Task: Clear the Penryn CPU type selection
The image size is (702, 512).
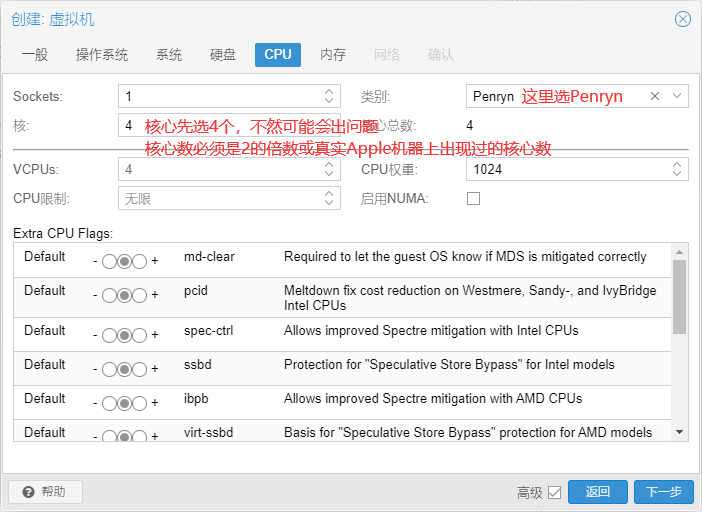Action: click(x=655, y=96)
